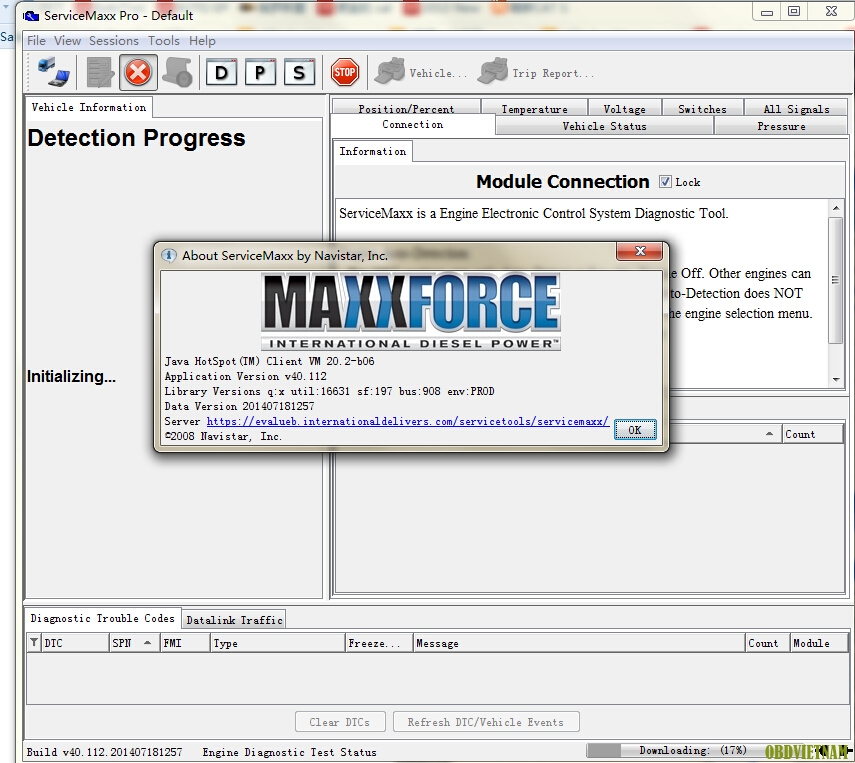Viewport: 855px width, 763px height.
Task: Click the information scrollbar down arrow
Action: (x=835, y=380)
